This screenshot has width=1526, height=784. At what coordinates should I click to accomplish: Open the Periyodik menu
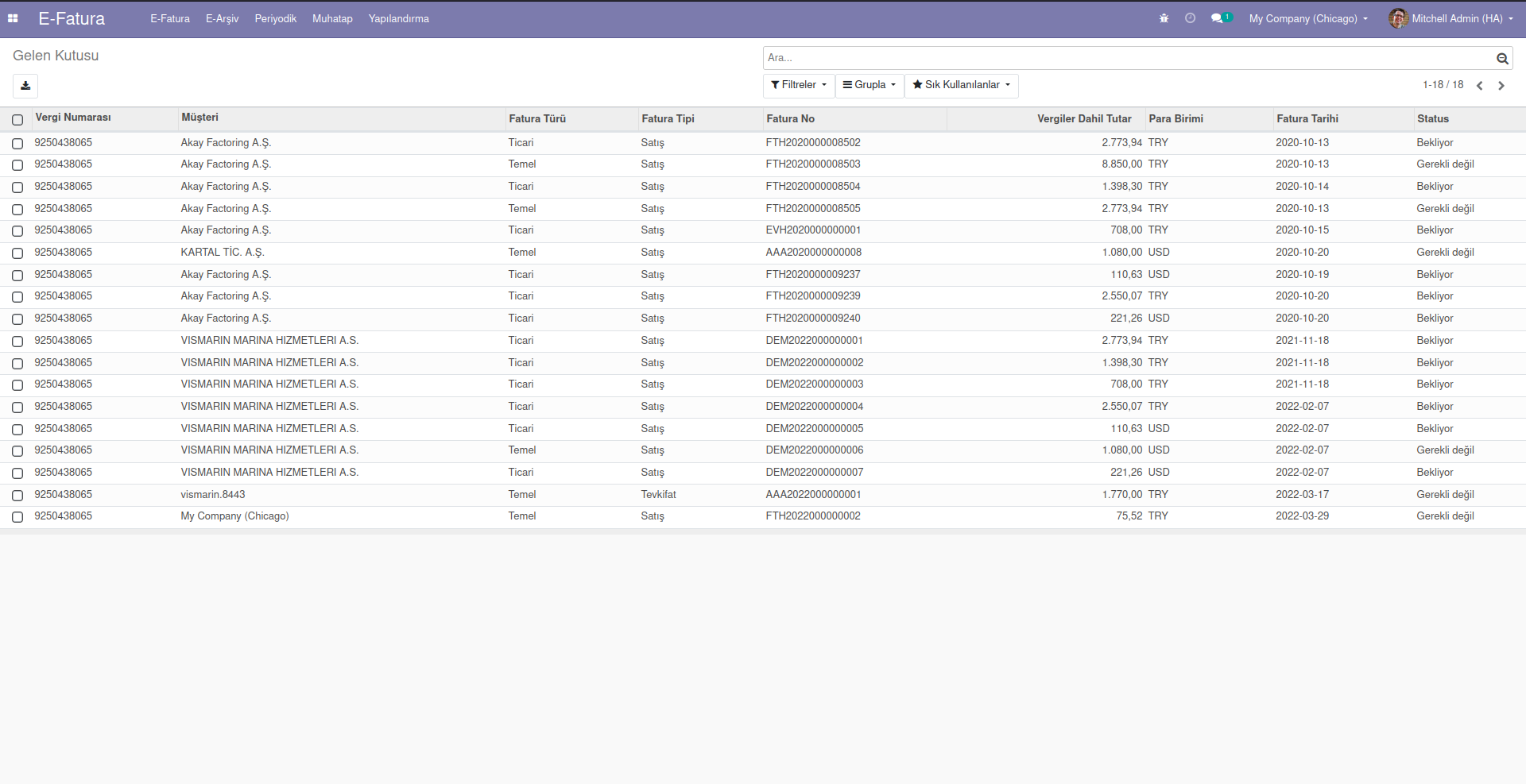275,18
